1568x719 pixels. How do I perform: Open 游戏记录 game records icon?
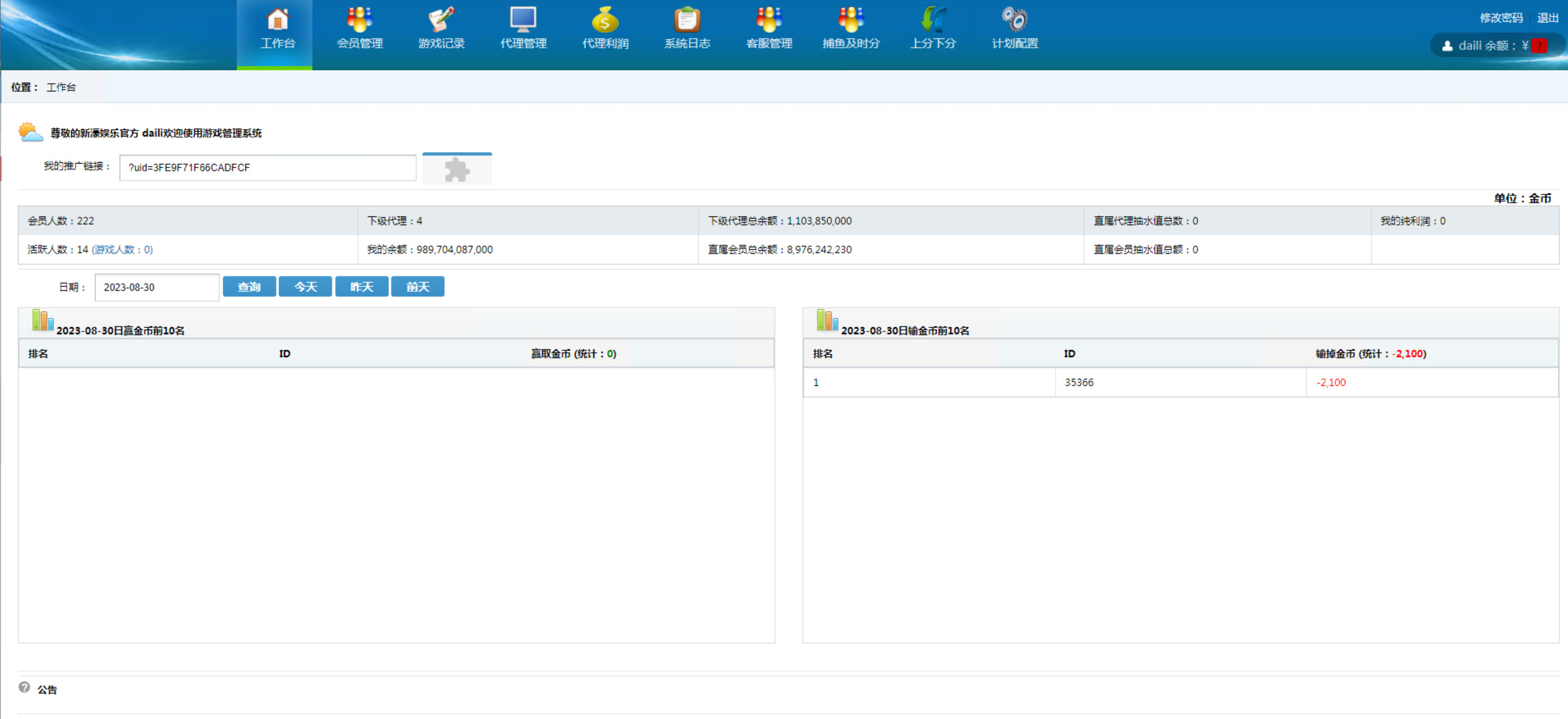(x=442, y=21)
